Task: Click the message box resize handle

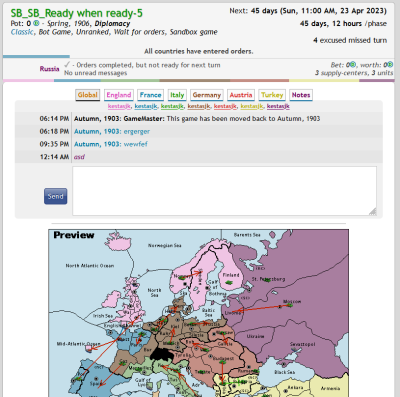Action: point(373,212)
